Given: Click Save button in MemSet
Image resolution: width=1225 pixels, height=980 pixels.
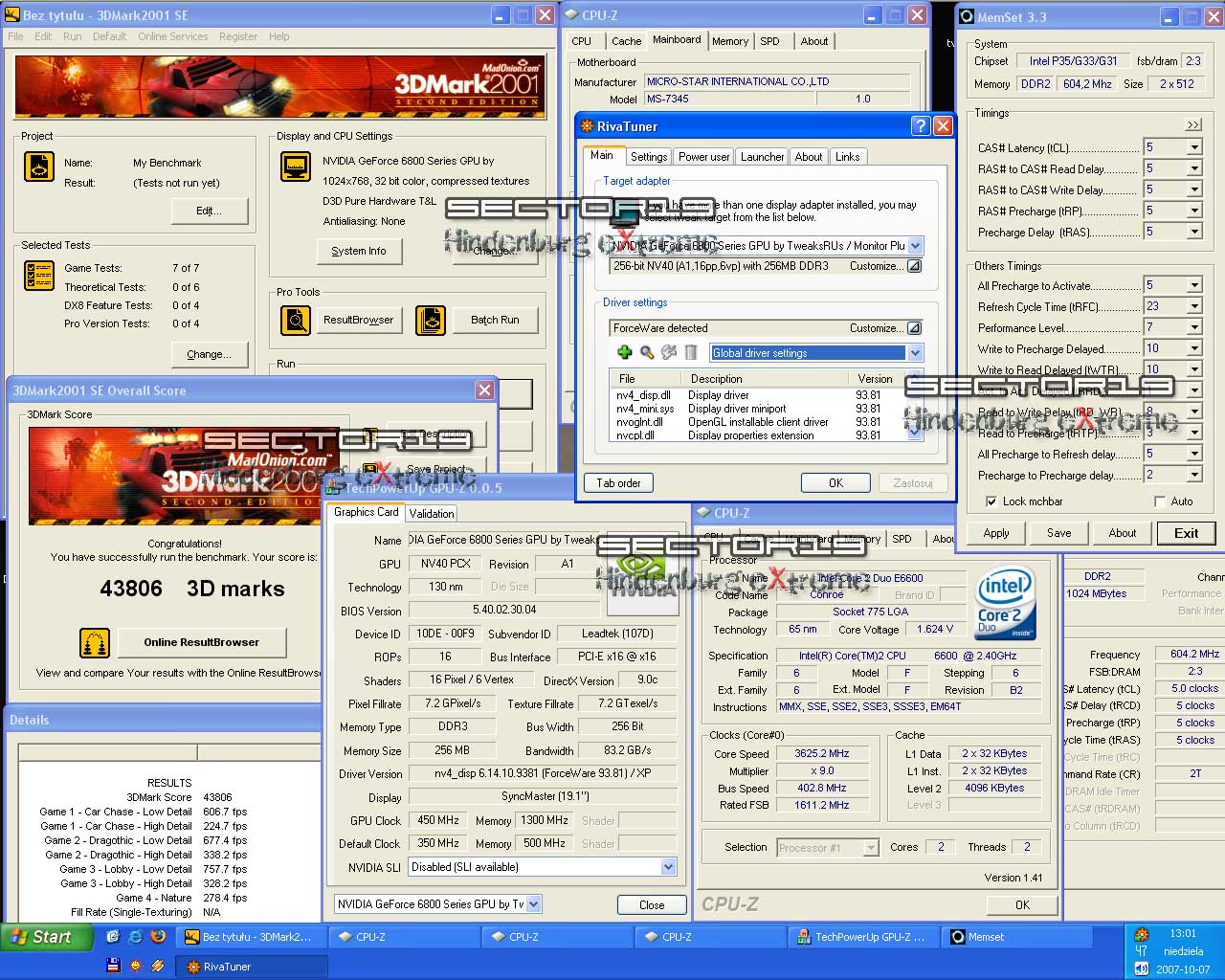Looking at the screenshot, I should pos(1059,533).
